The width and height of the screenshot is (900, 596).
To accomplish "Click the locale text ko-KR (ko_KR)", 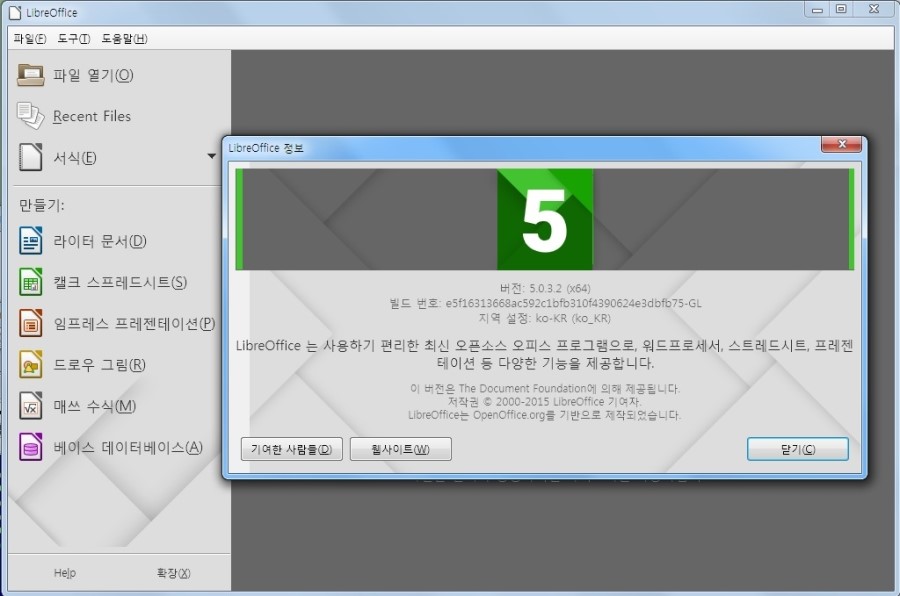I will [x=573, y=318].
